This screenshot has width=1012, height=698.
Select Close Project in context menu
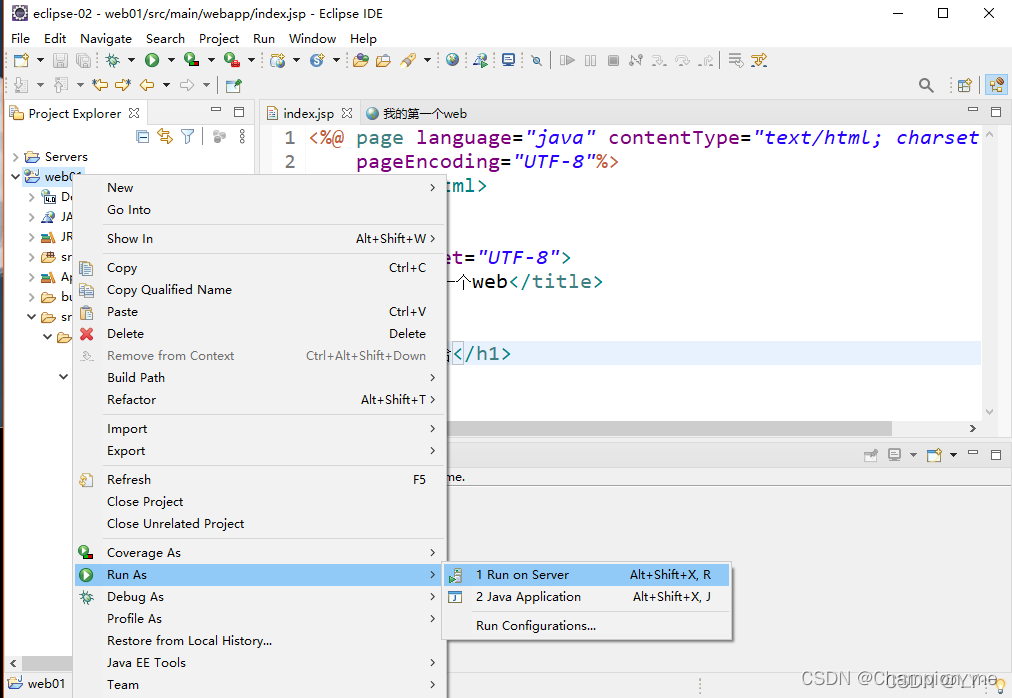259,501
